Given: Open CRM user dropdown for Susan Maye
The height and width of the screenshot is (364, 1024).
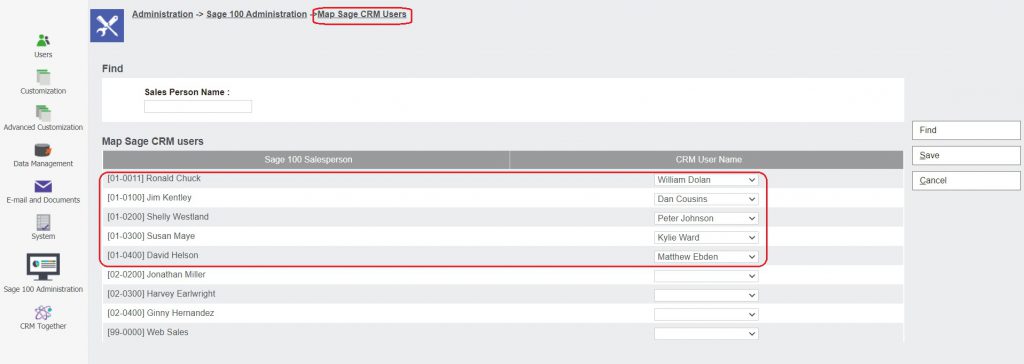Looking at the screenshot, I should coord(706,237).
